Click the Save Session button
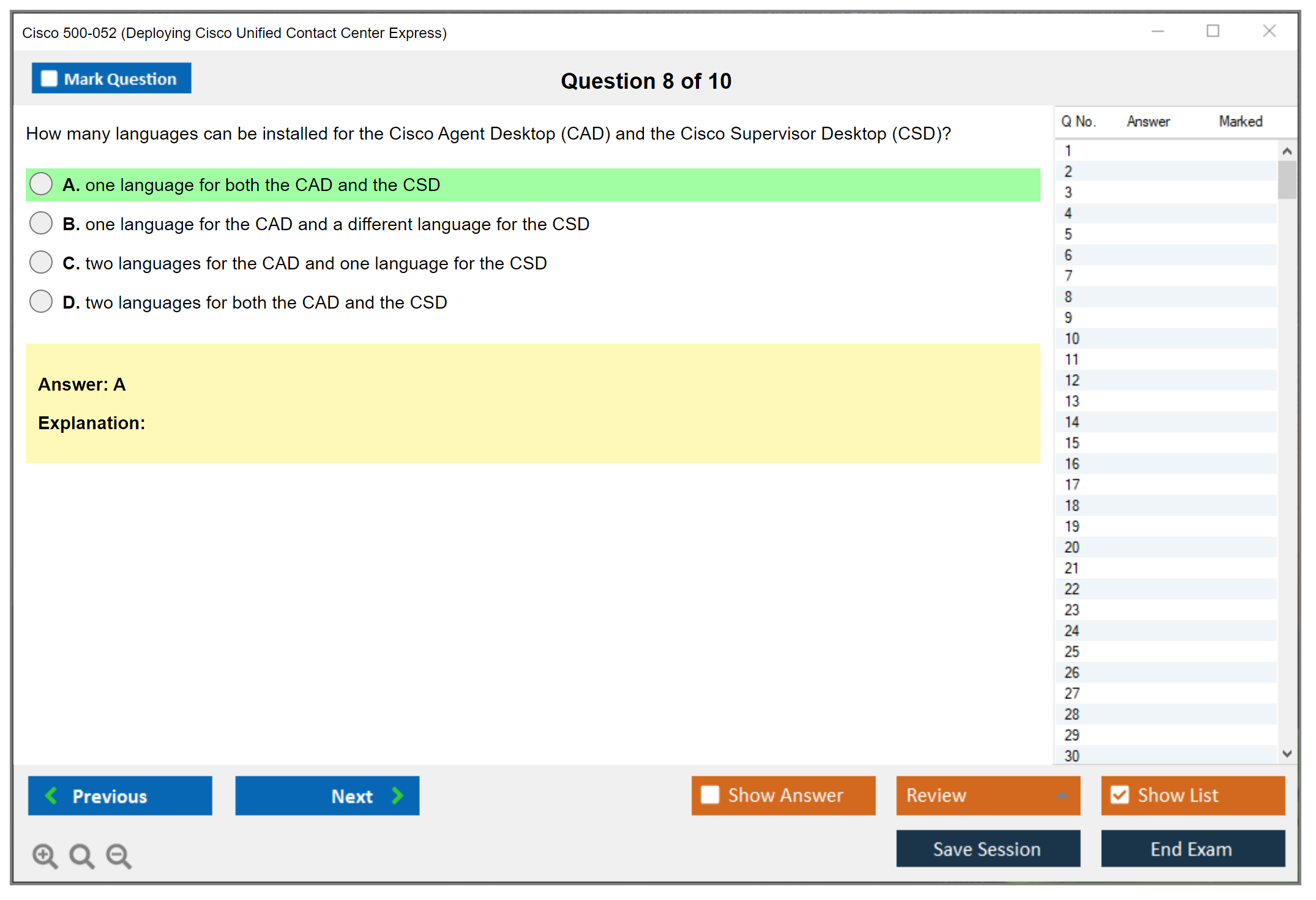Image resolution: width=1316 pixels, height=900 pixels. 987,849
